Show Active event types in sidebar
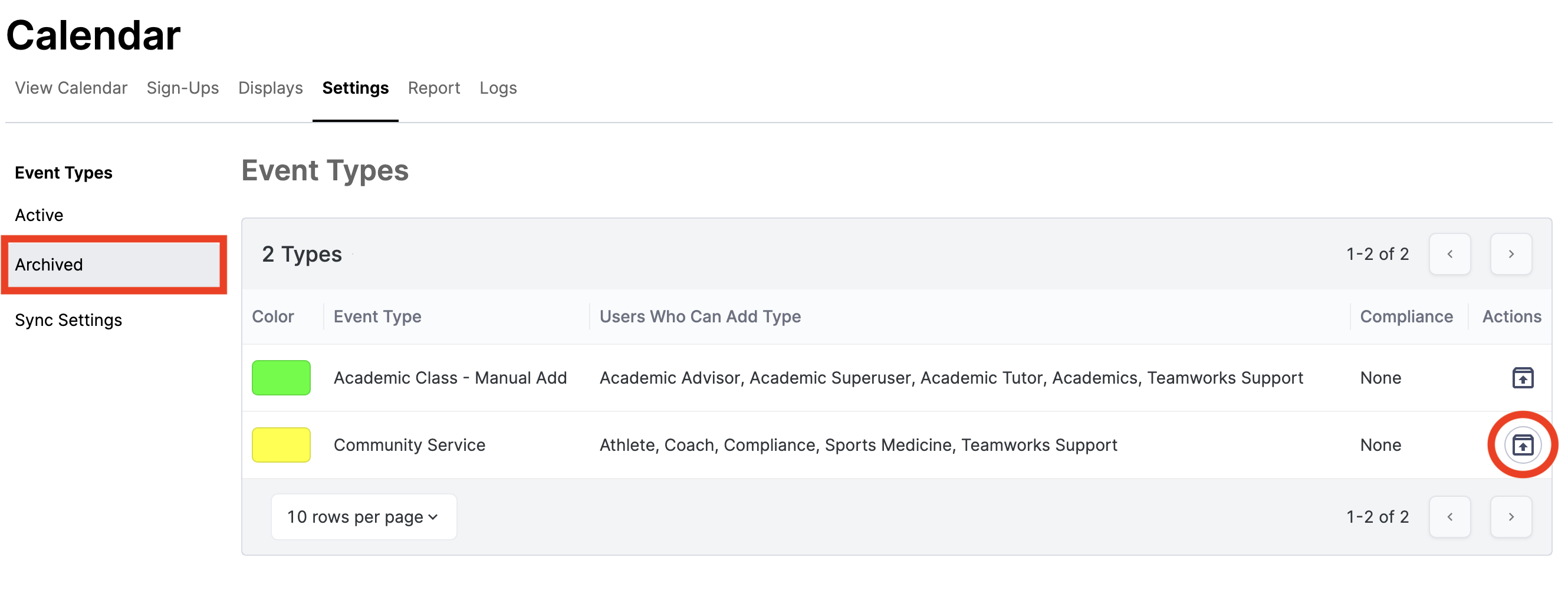The width and height of the screenshot is (1568, 597). coord(39,215)
